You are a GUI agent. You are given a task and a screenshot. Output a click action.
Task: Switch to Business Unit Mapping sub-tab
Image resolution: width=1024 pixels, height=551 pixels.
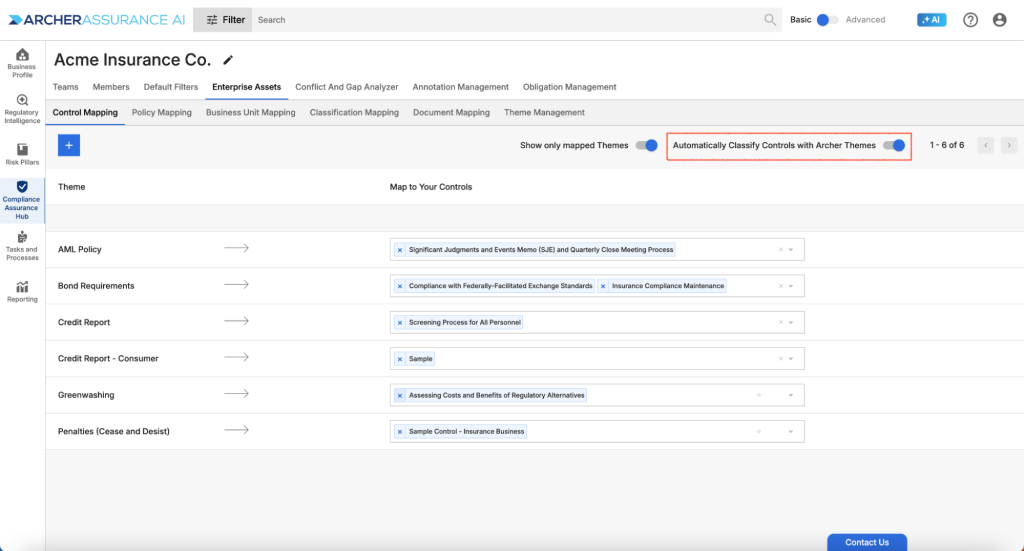point(251,112)
